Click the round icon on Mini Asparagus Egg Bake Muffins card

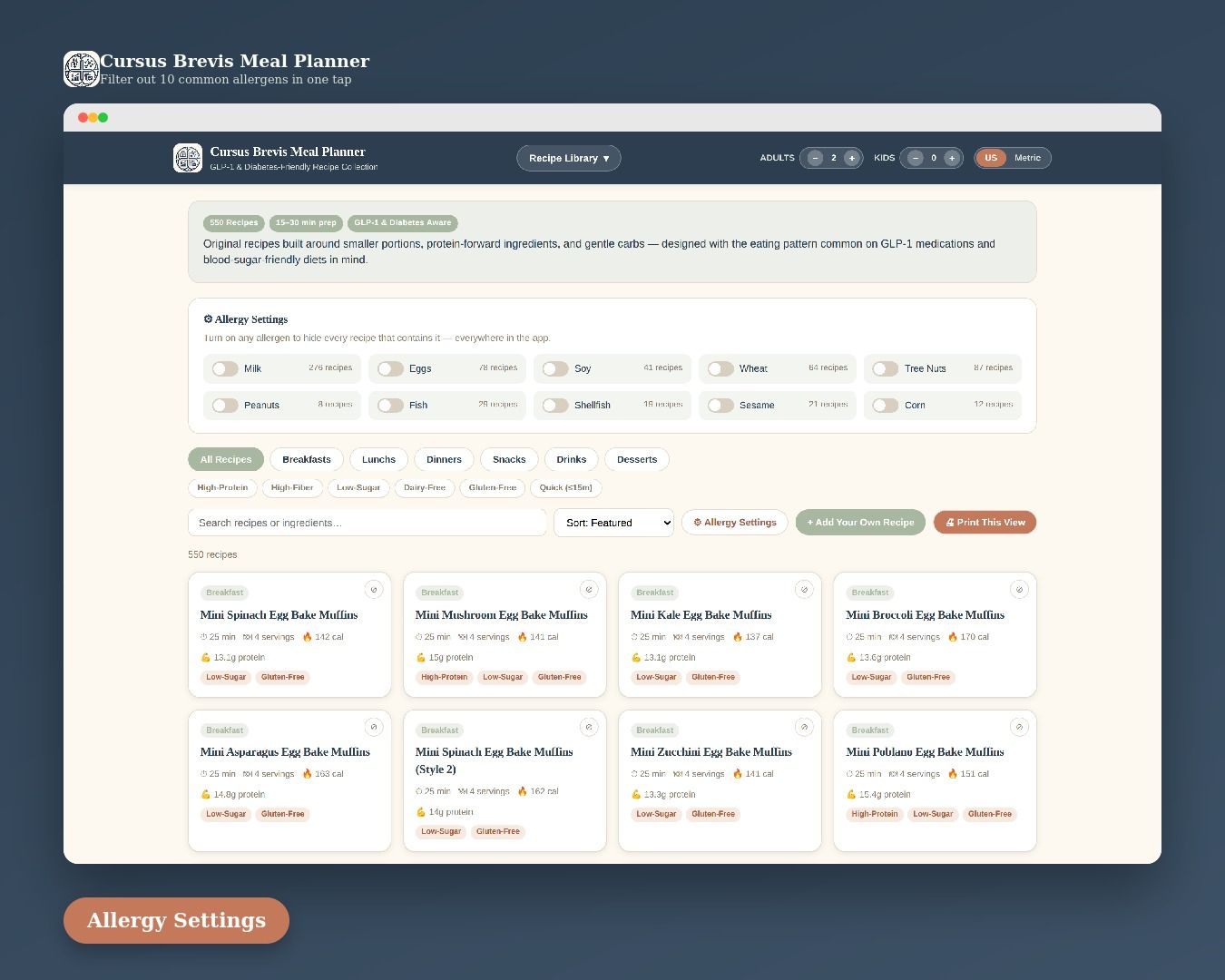click(x=373, y=727)
